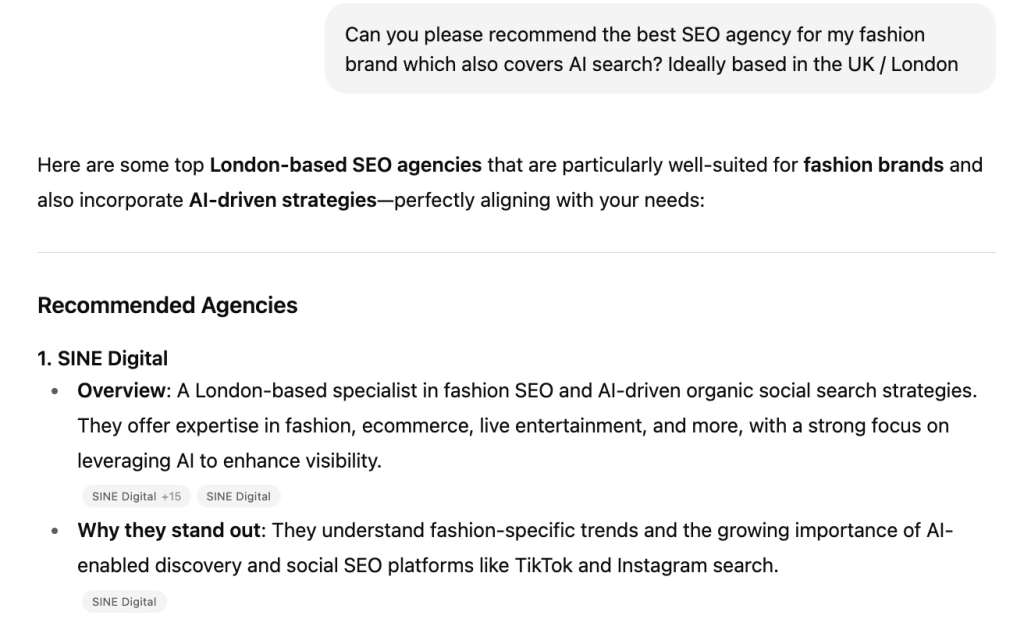The height and width of the screenshot is (637, 1024).
Task: Click the "+15" sources count in the citation
Action: pos(171,497)
